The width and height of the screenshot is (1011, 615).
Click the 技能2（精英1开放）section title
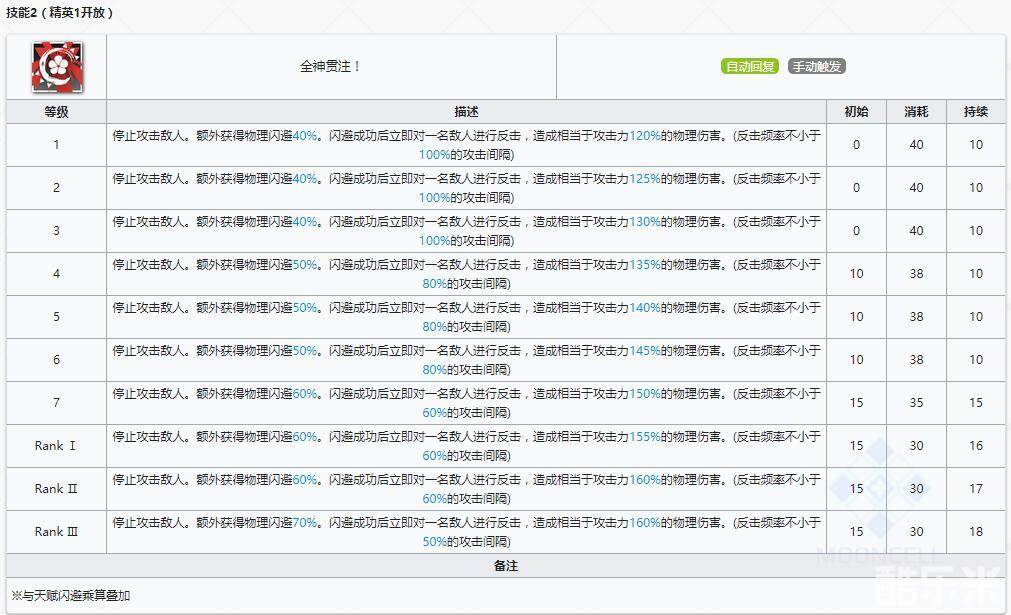tap(60, 13)
